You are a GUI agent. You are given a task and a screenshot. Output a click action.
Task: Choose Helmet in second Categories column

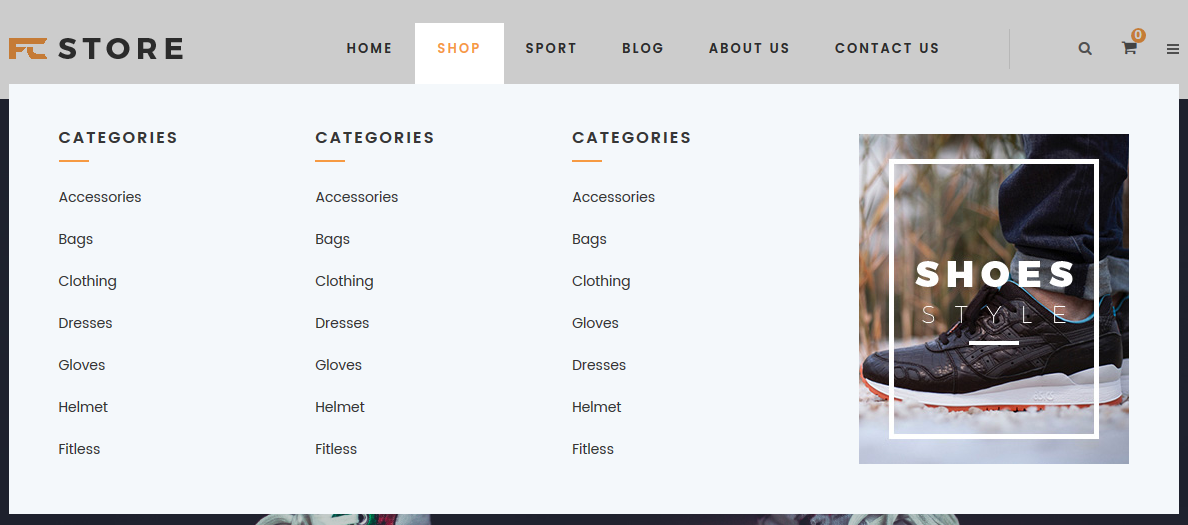[339, 407]
